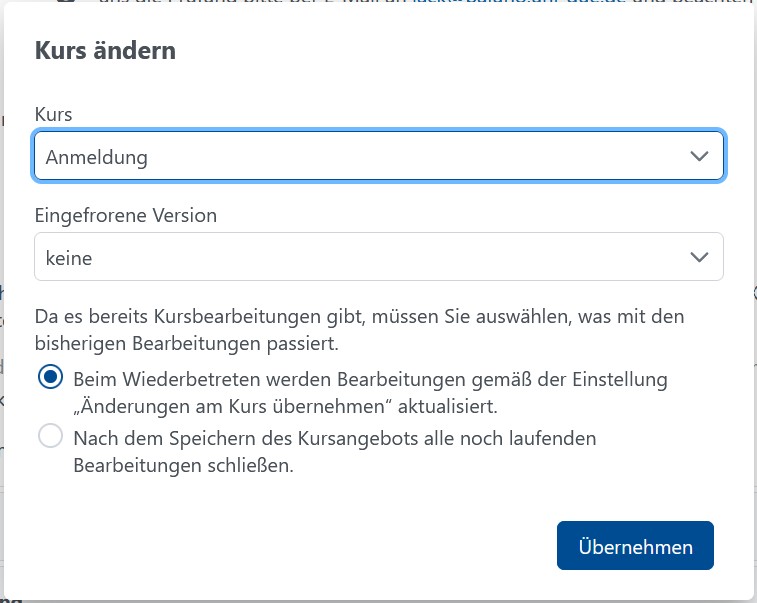The width and height of the screenshot is (757, 603).
Task: Click the selected value "keine"
Action: click(69, 258)
